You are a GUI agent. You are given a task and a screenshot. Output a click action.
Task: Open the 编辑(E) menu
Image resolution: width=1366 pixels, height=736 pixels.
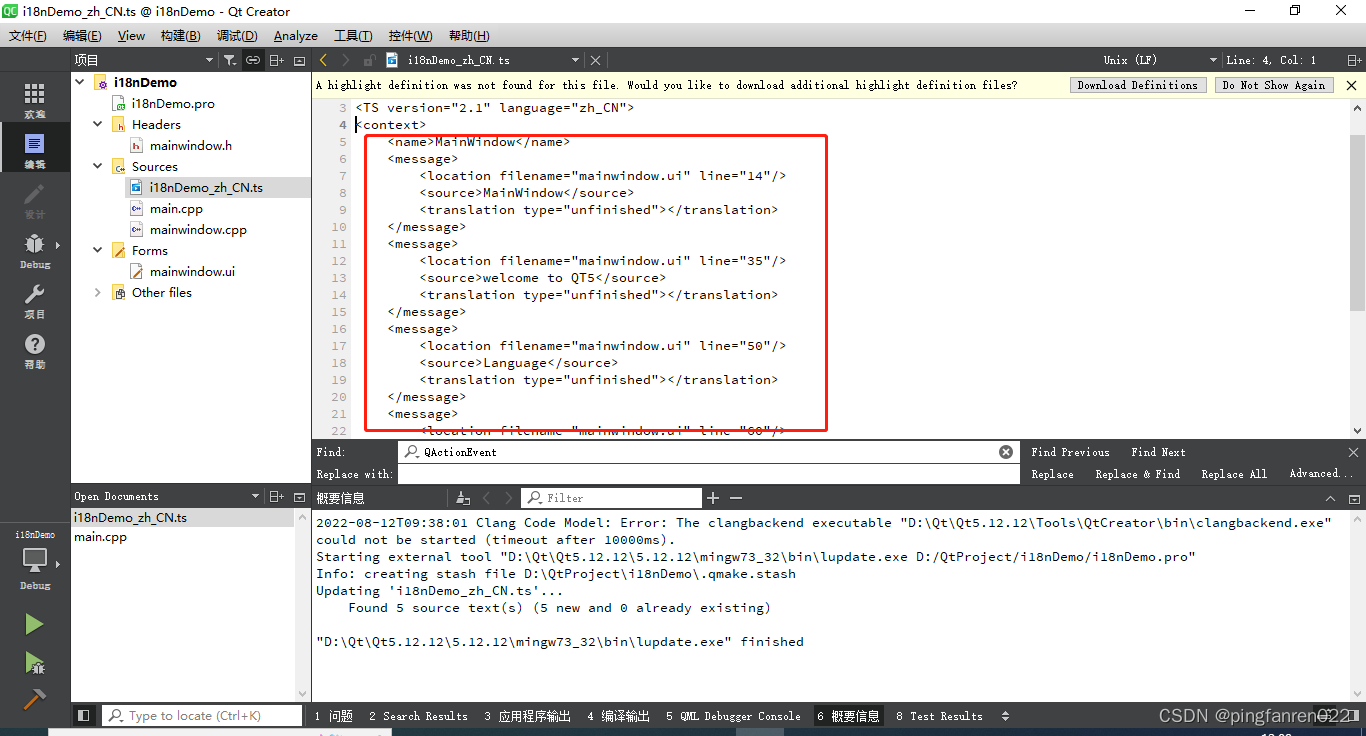(x=82, y=35)
